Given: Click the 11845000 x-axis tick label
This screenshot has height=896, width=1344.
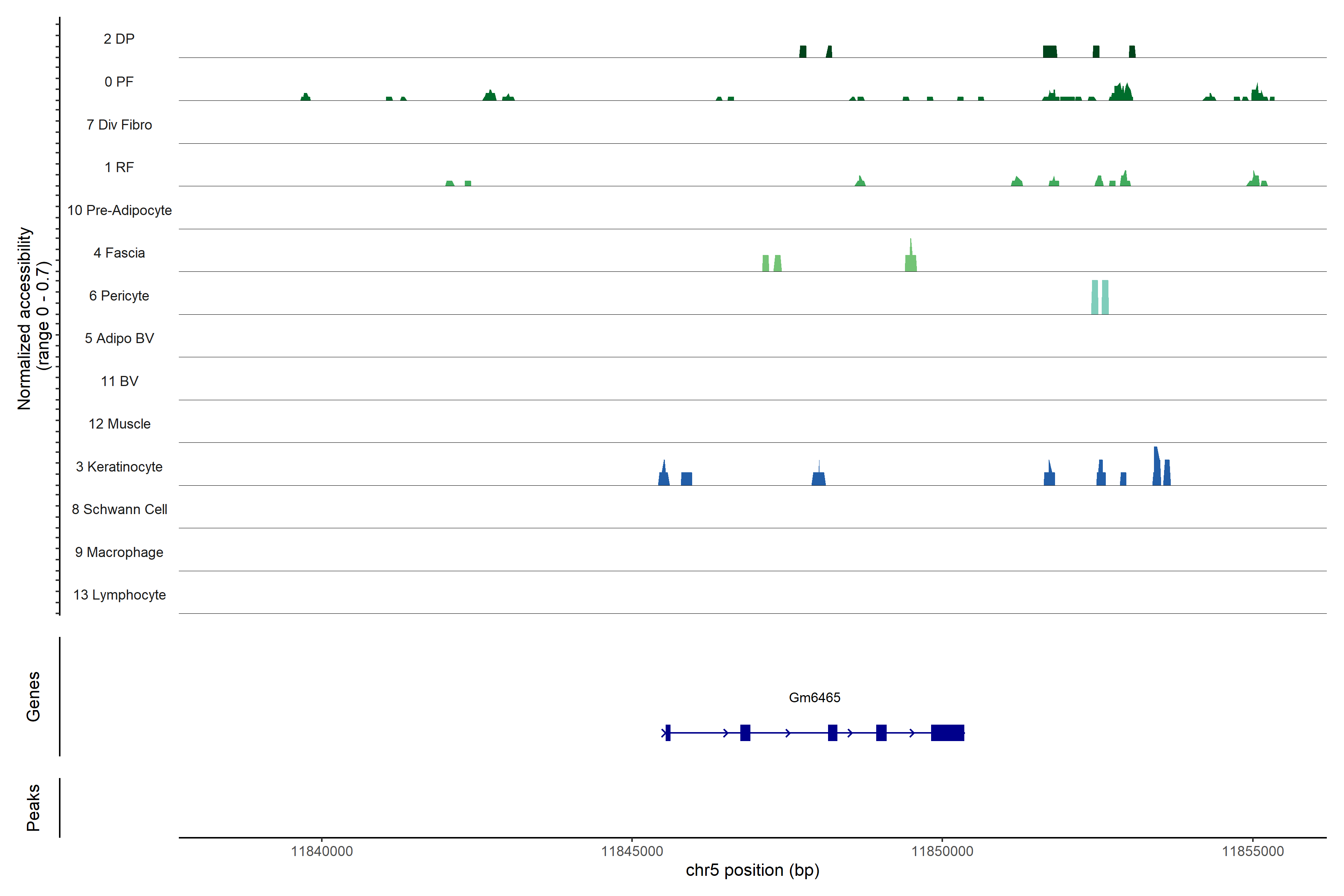Looking at the screenshot, I should click(632, 852).
